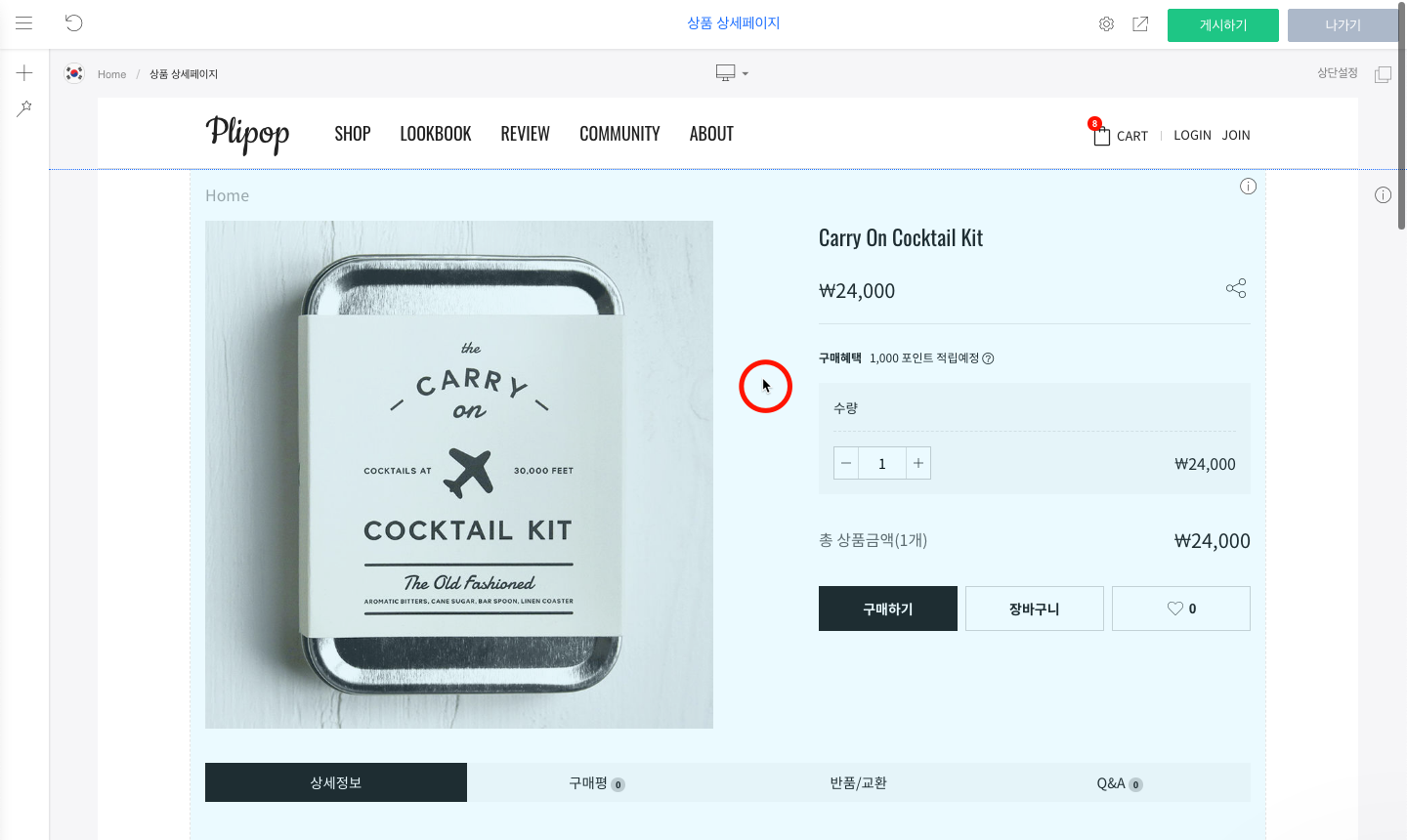
Task: Toggle the wishlist heart button
Action: pos(1181,609)
